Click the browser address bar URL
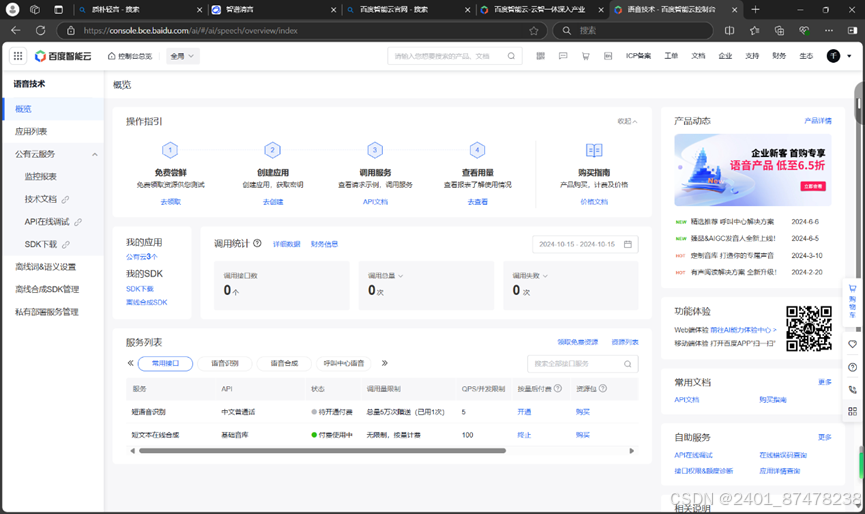The width and height of the screenshot is (865, 514). coord(190,31)
